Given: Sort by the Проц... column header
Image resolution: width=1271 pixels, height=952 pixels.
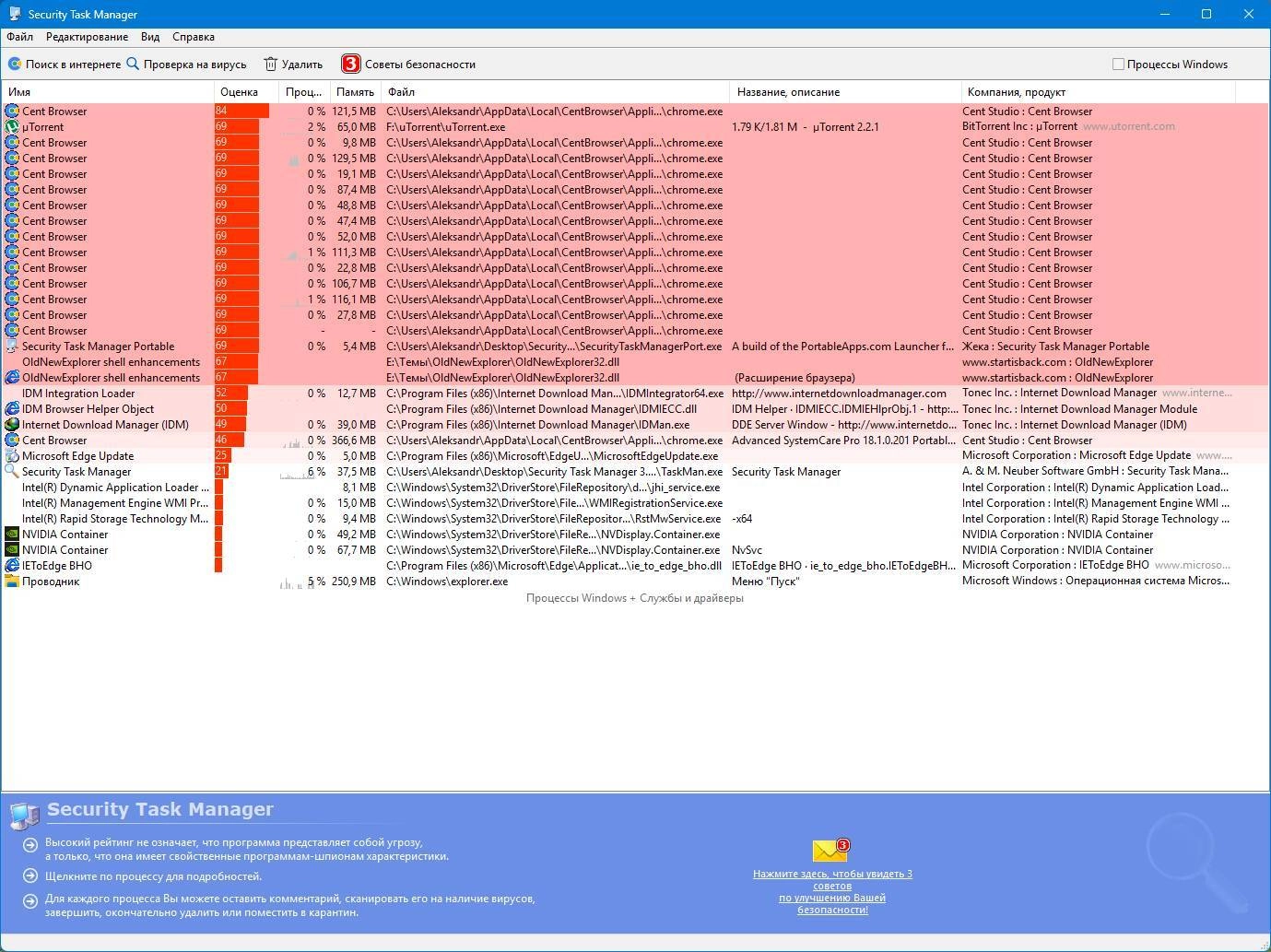Looking at the screenshot, I should point(304,92).
